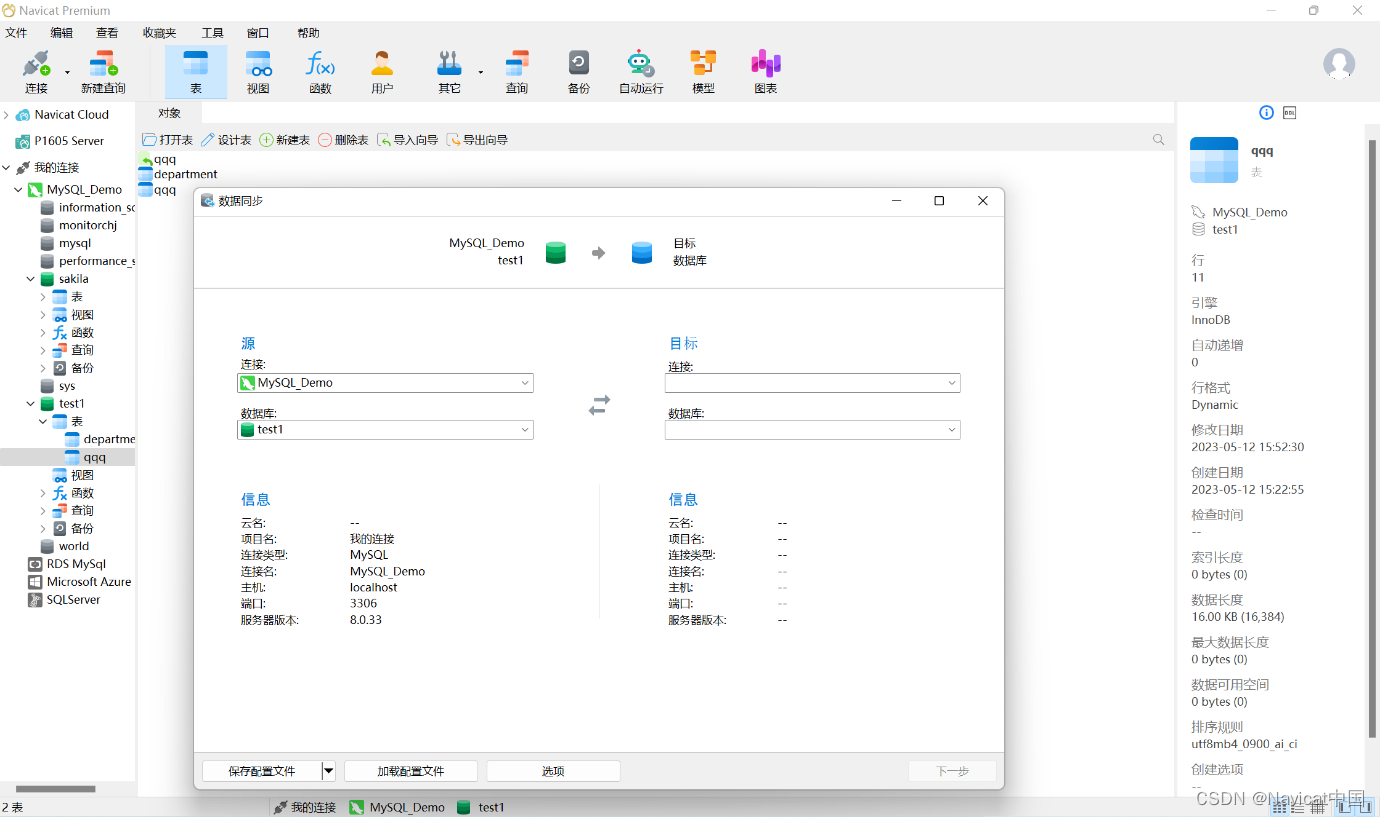
Task: Select the 函数 (Function) toolbar icon
Action: 320,72
